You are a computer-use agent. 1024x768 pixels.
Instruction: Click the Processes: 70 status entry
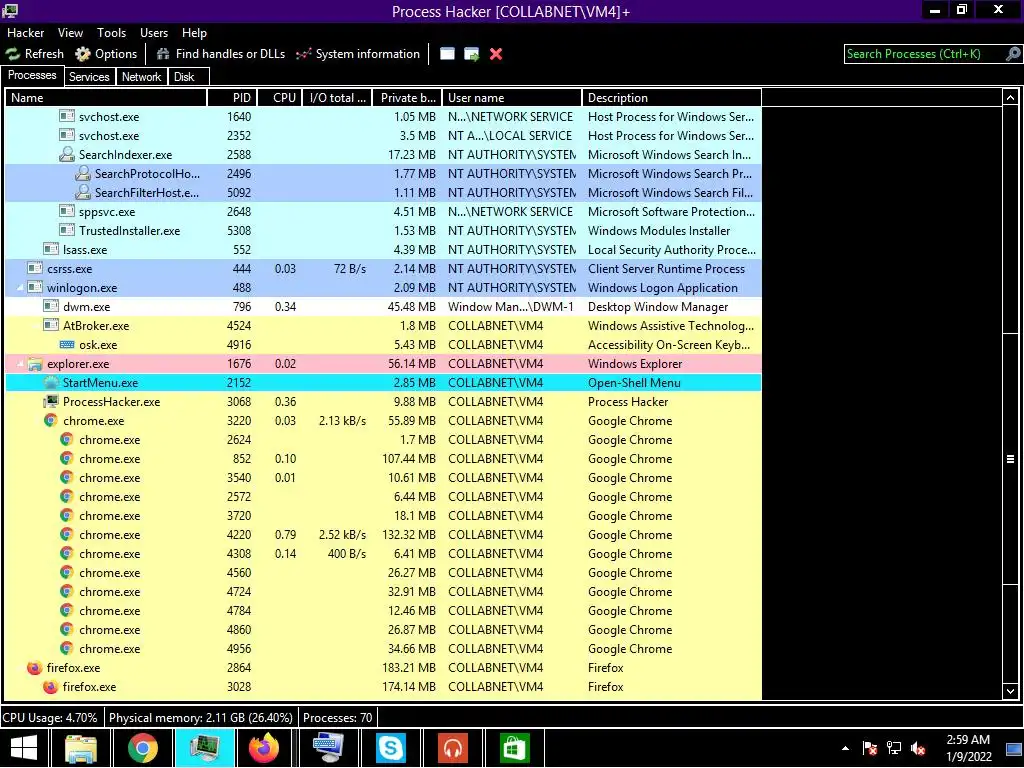click(x=338, y=718)
